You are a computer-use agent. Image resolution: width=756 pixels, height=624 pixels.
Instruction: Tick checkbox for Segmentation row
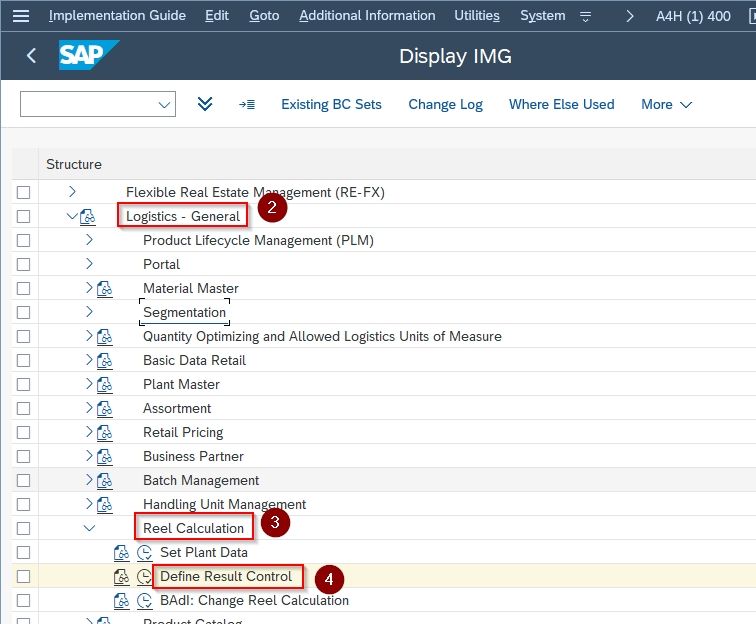pyautogui.click(x=23, y=312)
